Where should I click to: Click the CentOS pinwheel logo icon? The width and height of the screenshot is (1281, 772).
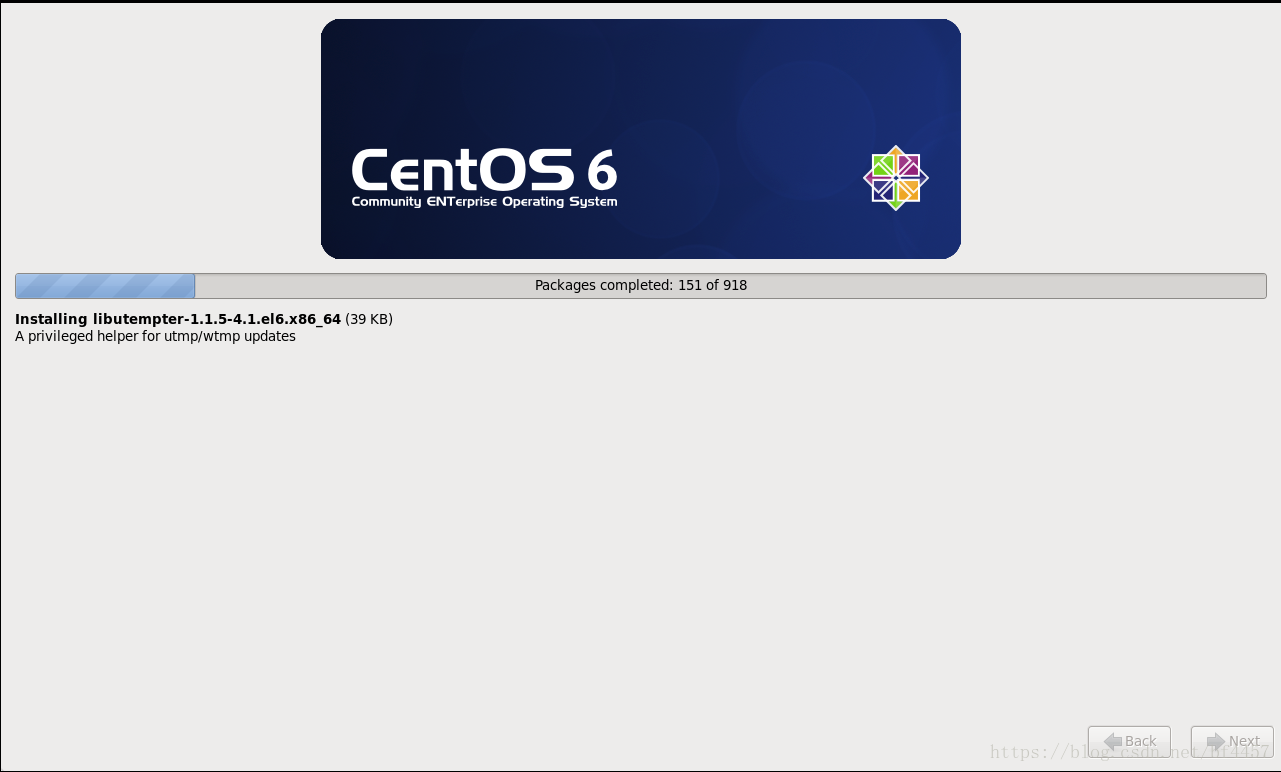(x=896, y=178)
